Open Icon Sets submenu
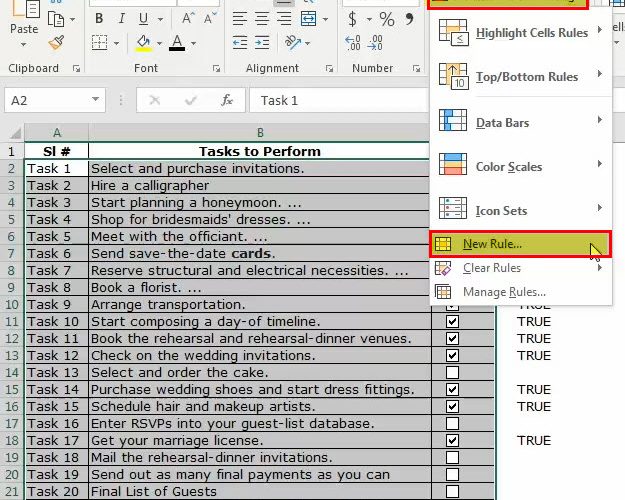625x500 pixels. pos(521,210)
